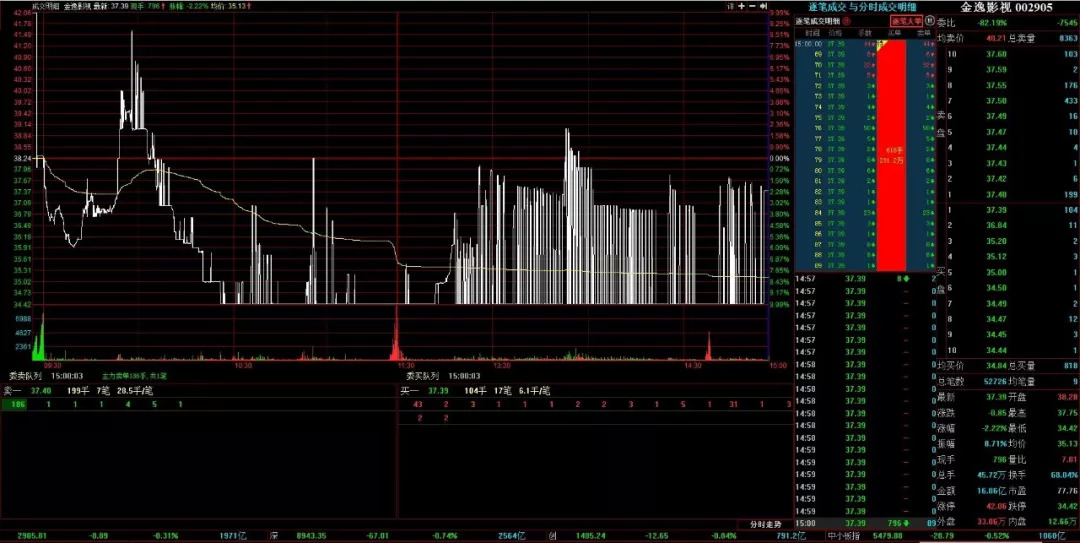Click the round icon right of 逐笔大单
This screenshot has height=543, width=1080.
coord(928,21)
